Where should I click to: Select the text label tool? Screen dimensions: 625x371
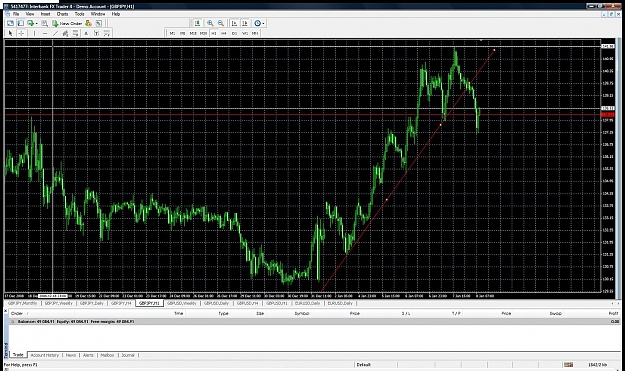[96, 33]
